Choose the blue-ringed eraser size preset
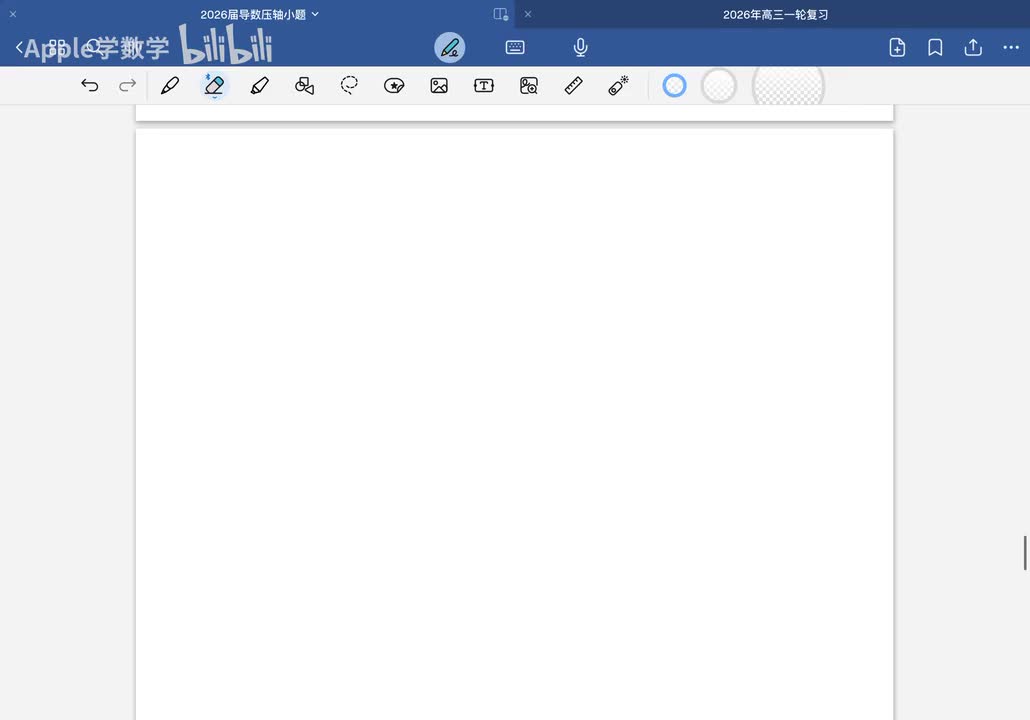The image size is (1030, 720). (x=675, y=85)
